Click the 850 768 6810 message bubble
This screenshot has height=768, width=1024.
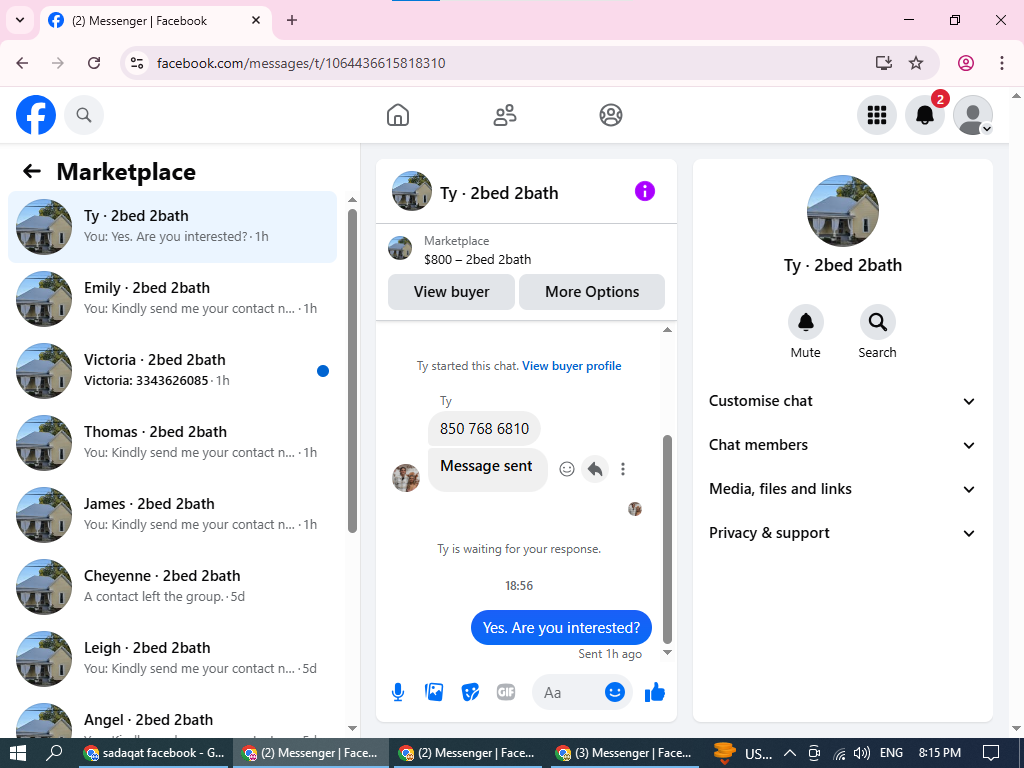tap(484, 428)
